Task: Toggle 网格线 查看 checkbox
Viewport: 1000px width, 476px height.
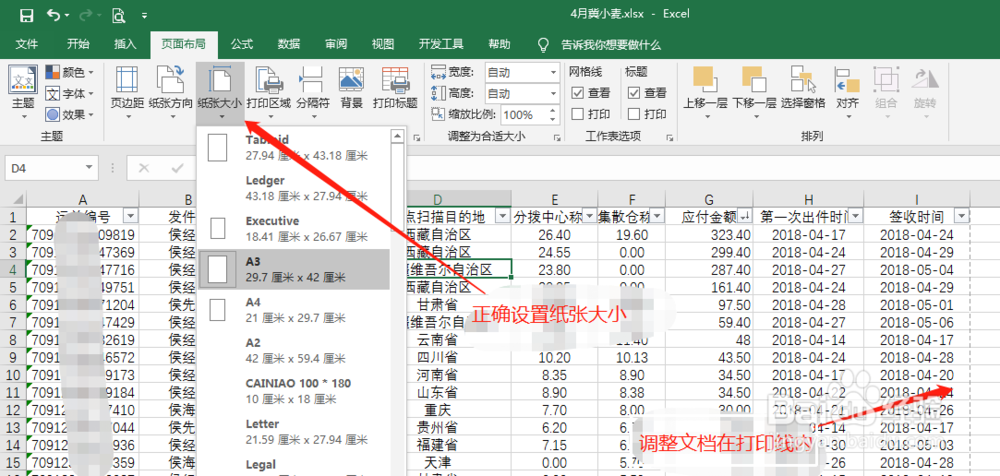Action: coord(578,93)
